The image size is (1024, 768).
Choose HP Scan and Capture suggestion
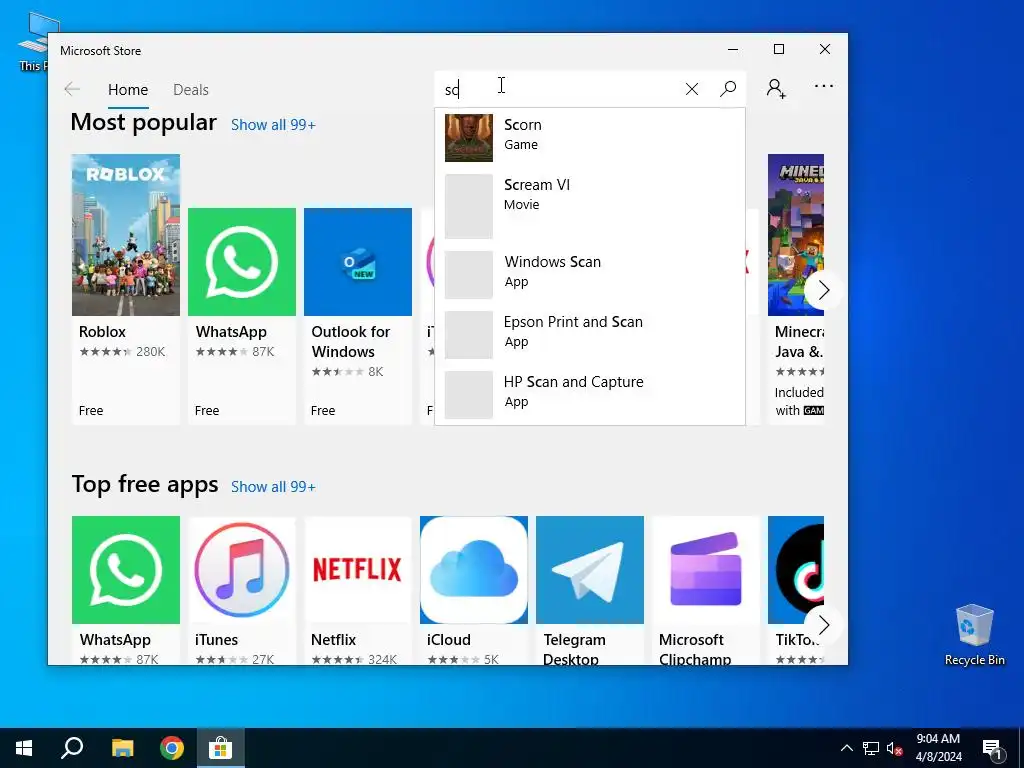[590, 394]
